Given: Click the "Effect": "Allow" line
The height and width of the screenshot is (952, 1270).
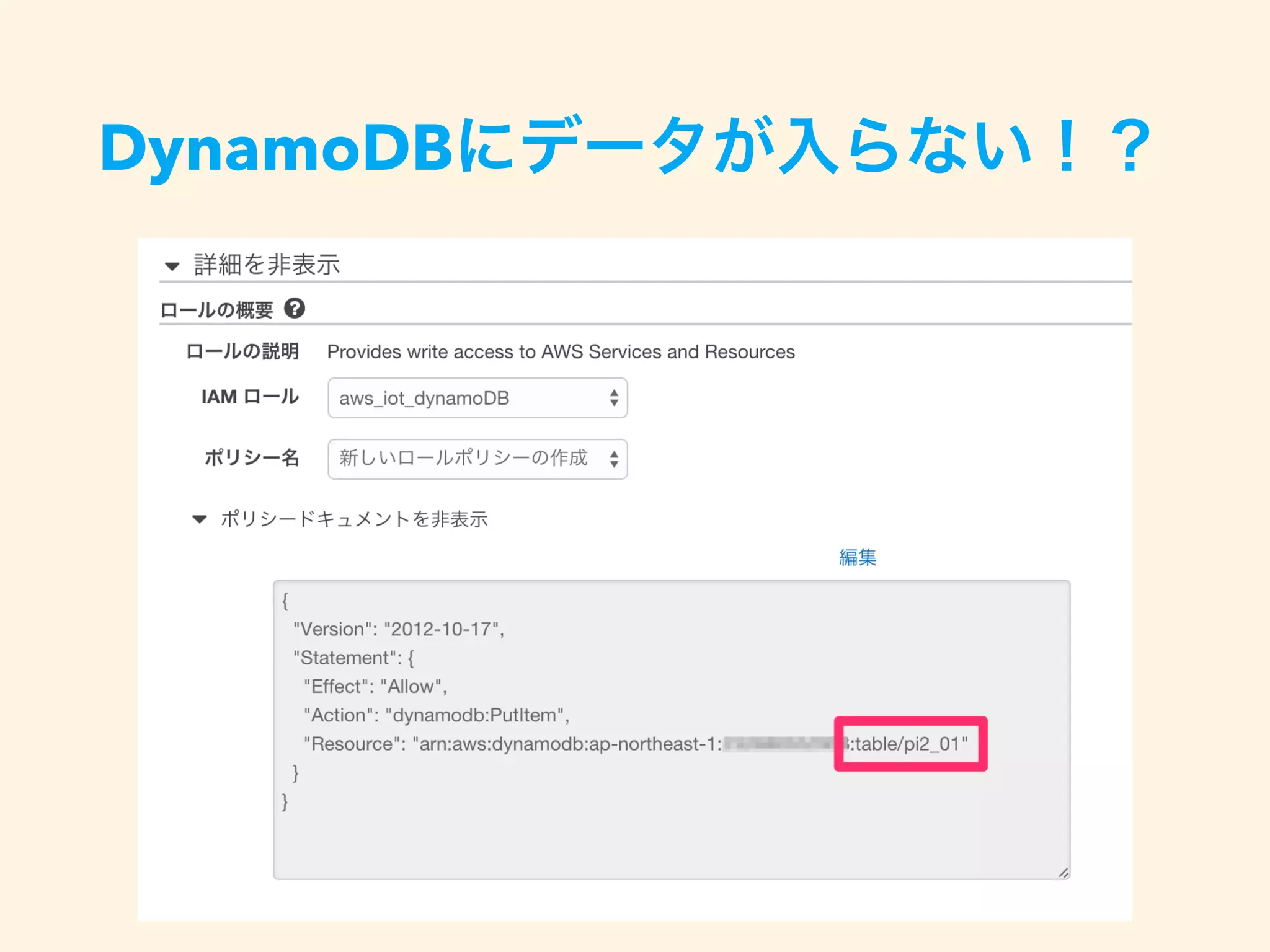Looking at the screenshot, I should pos(375,687).
